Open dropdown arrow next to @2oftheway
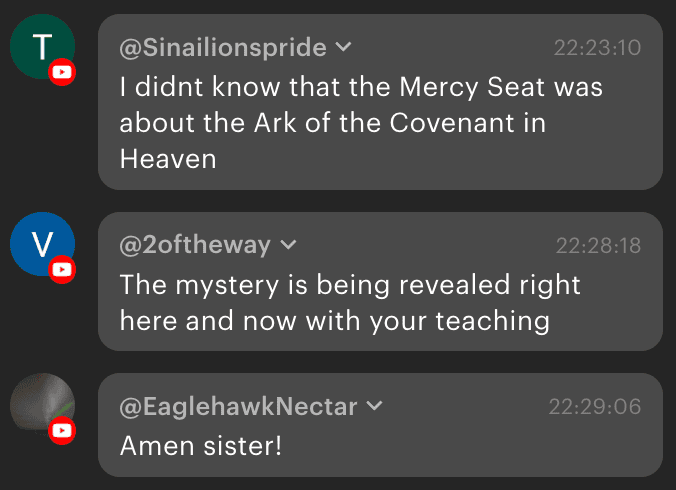 [288, 245]
